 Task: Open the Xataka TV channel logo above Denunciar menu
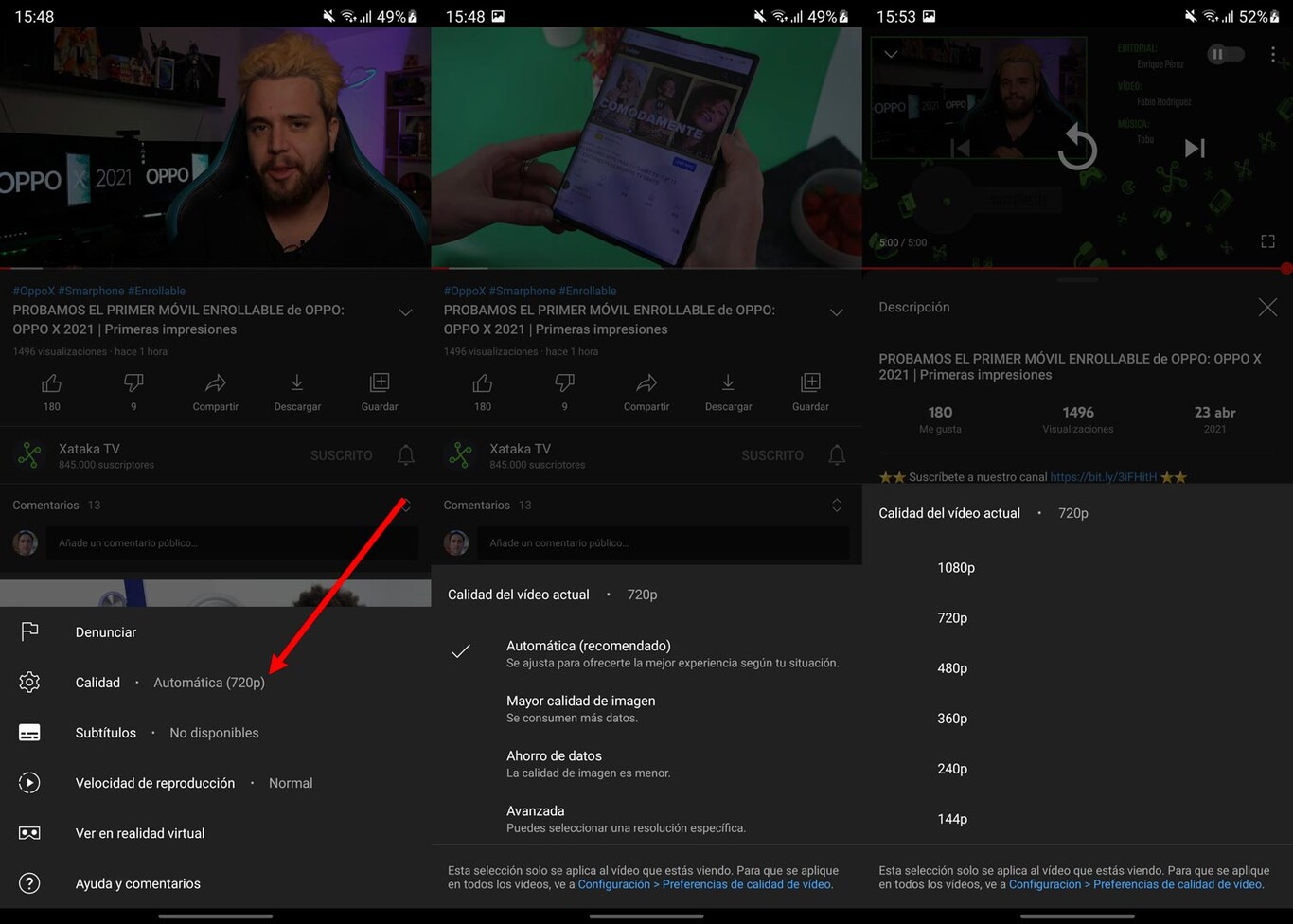pyautogui.click(x=30, y=455)
